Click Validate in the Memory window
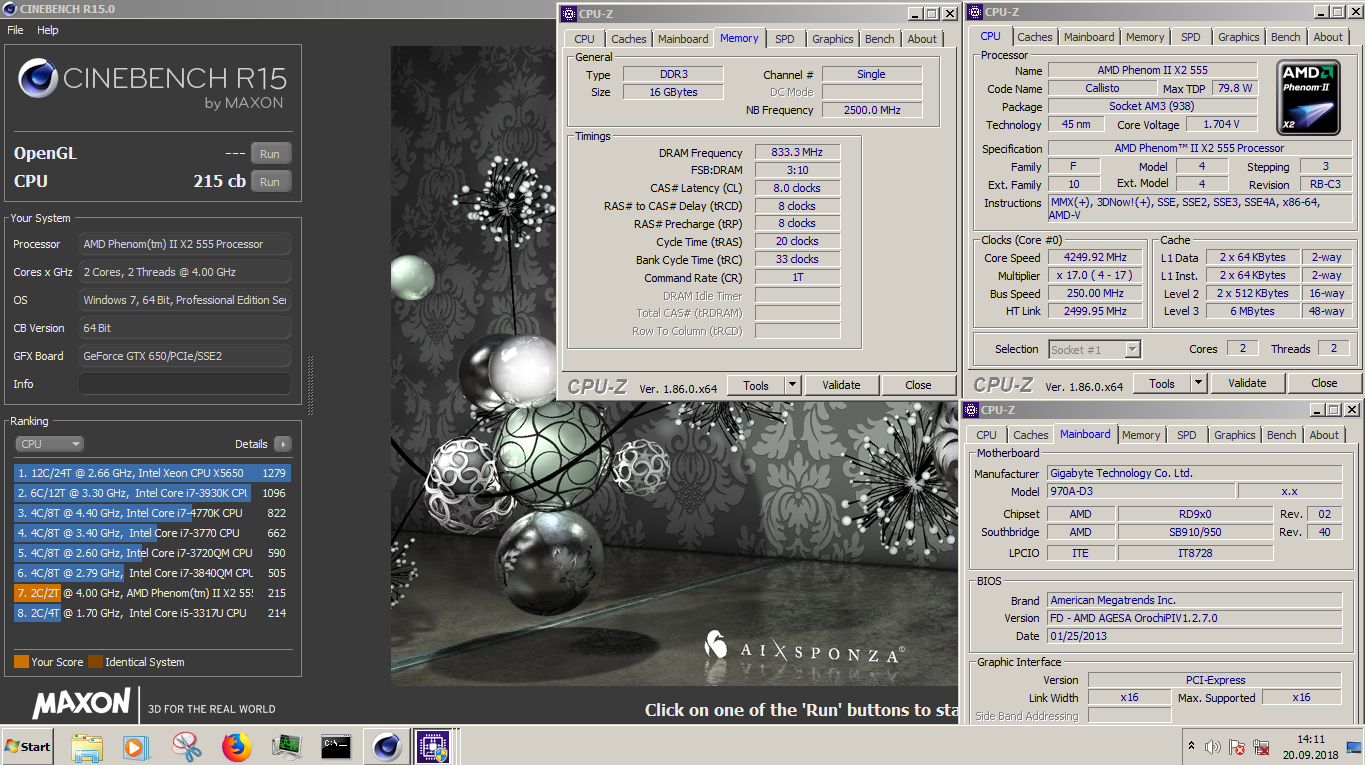This screenshot has width=1365, height=765. (x=841, y=385)
